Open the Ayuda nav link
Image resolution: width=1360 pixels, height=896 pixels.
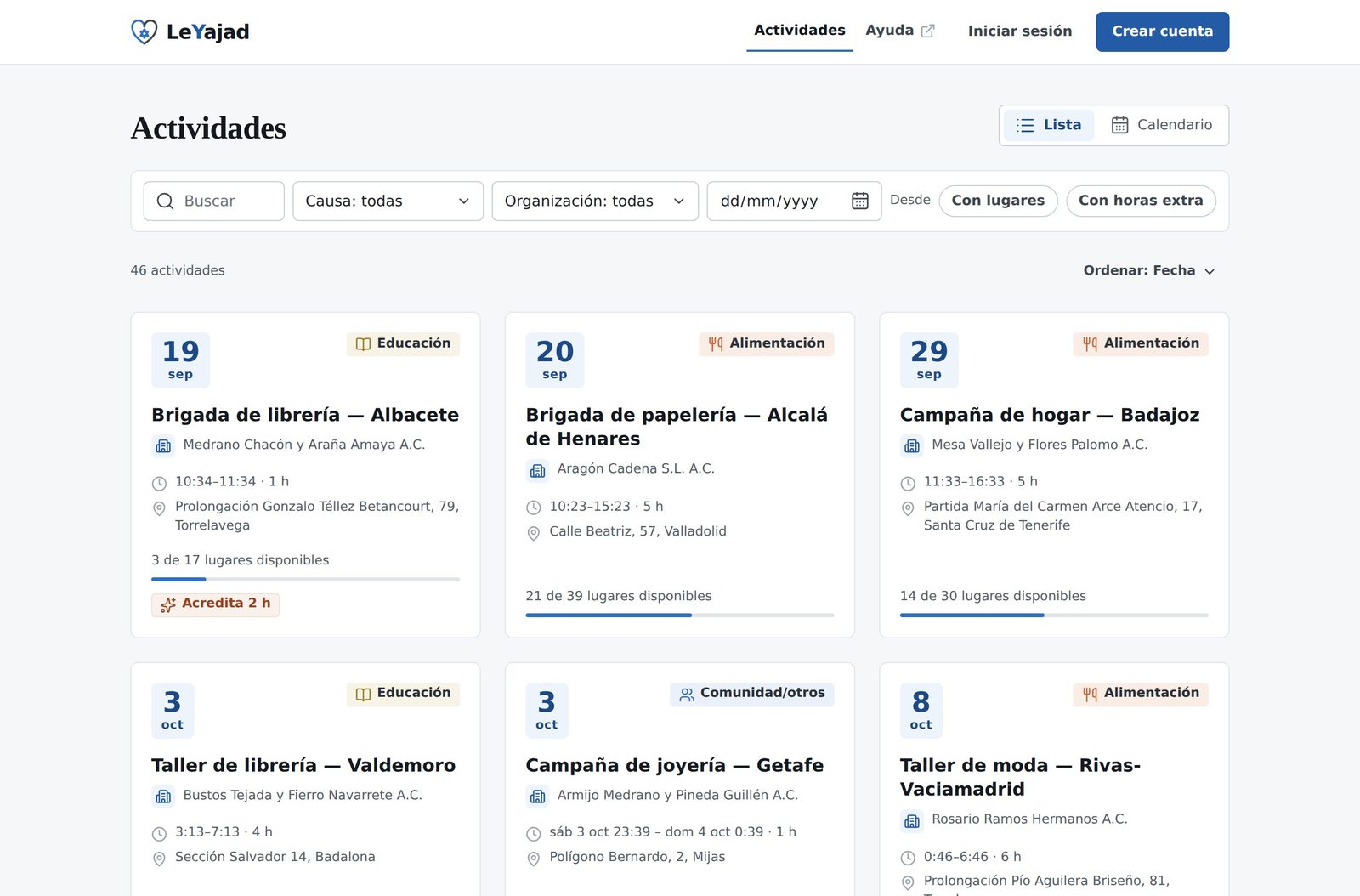(x=900, y=31)
